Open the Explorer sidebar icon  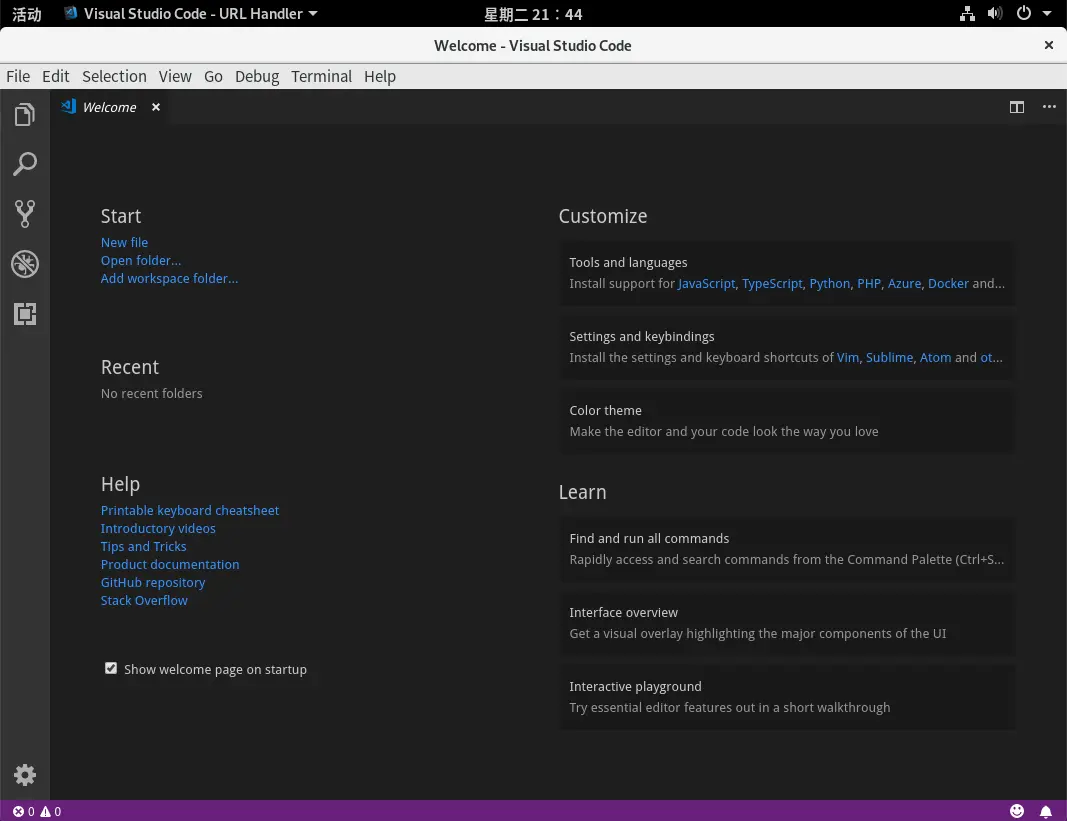click(x=25, y=114)
